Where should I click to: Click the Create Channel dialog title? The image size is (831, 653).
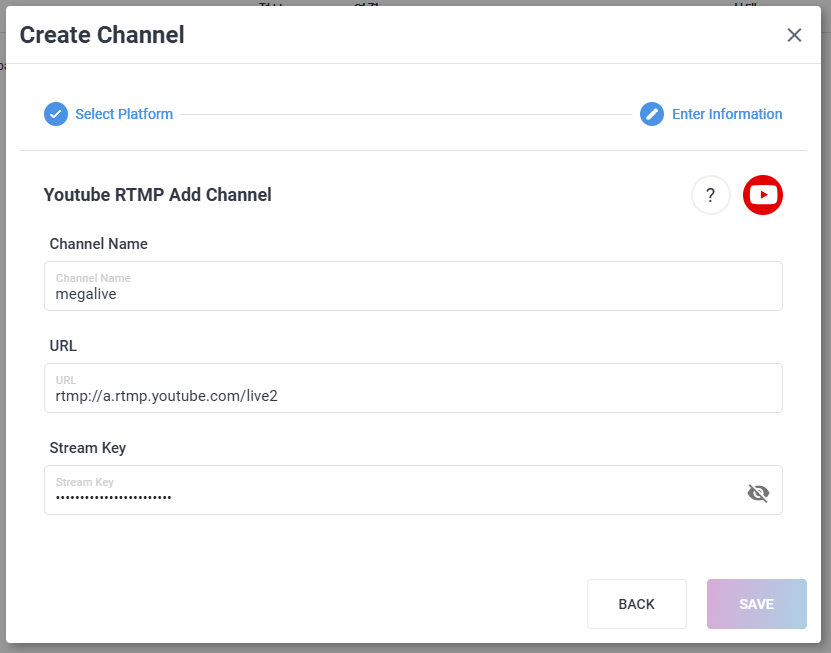click(x=102, y=35)
